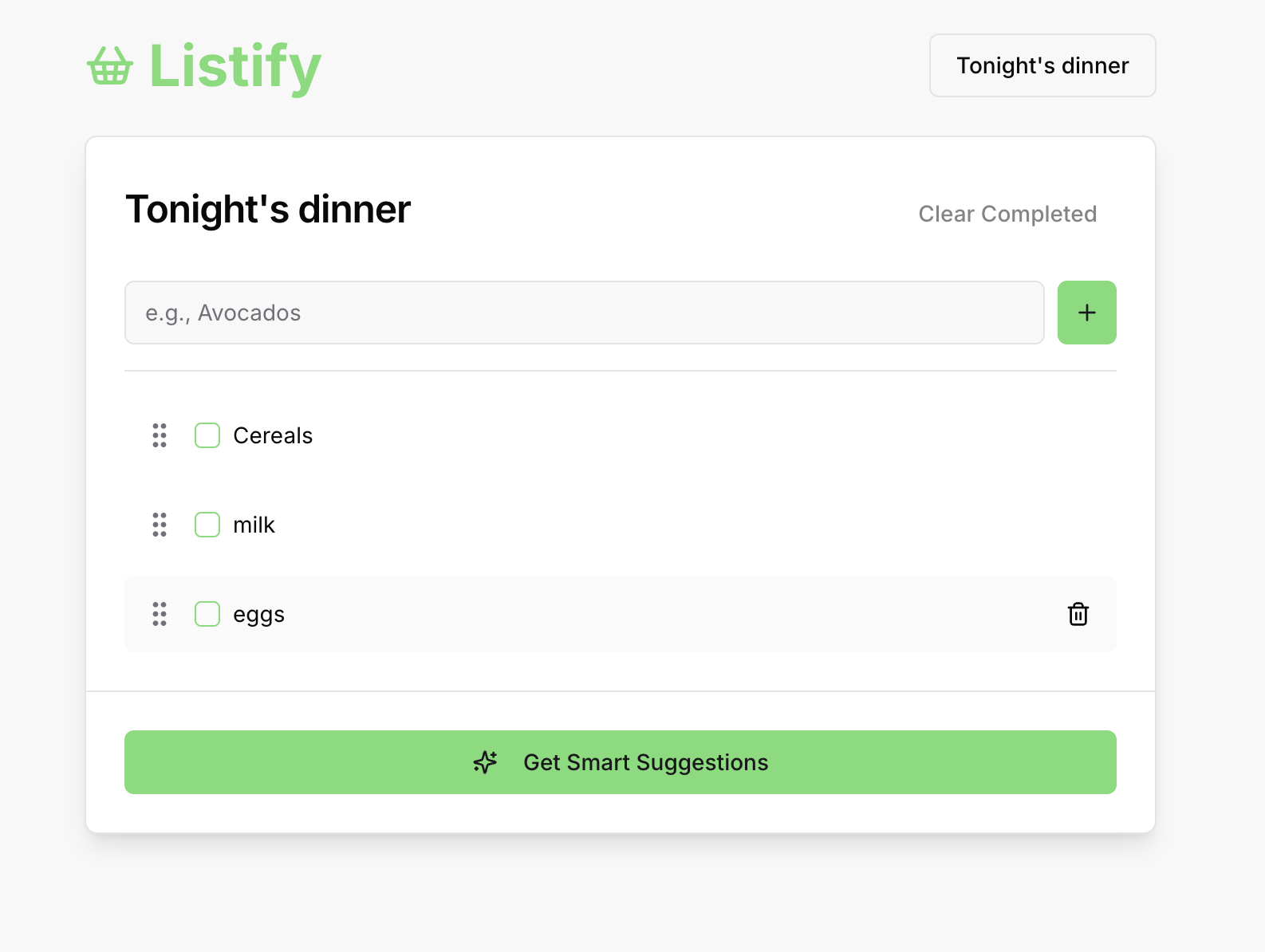Click the drag handle next to Cereals

[x=159, y=435]
